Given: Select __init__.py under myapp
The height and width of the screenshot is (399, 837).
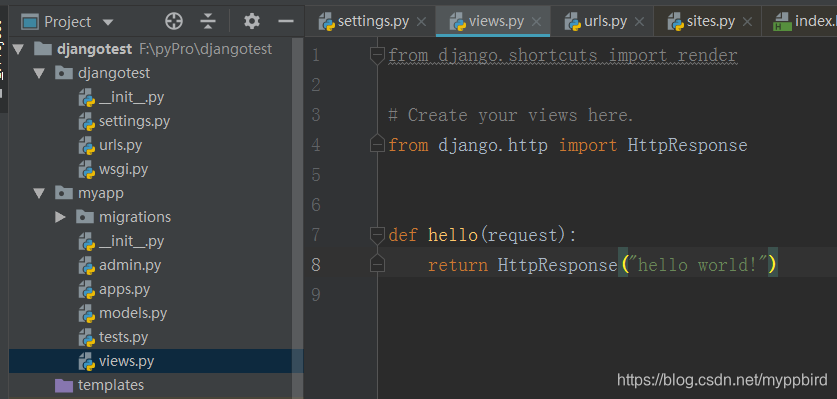Looking at the screenshot, I should point(131,241).
